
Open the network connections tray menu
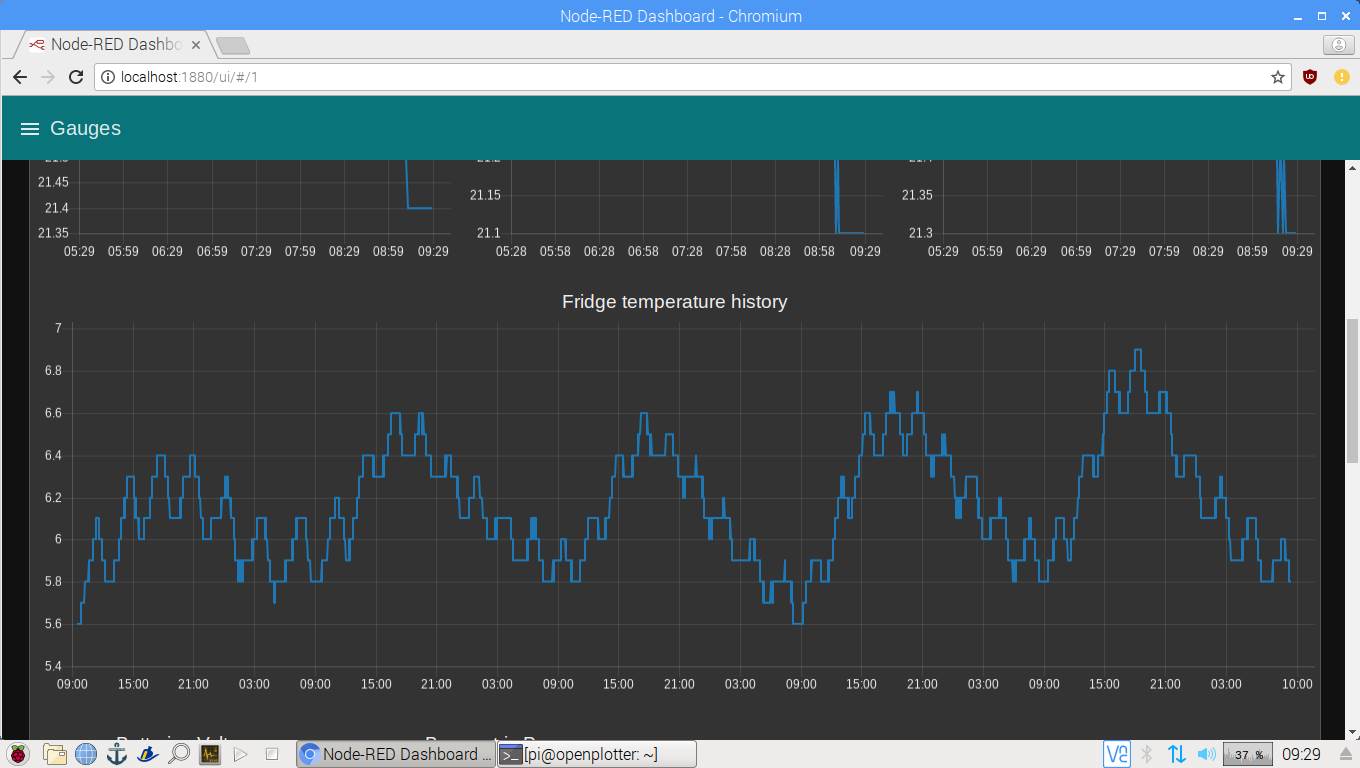click(1177, 754)
